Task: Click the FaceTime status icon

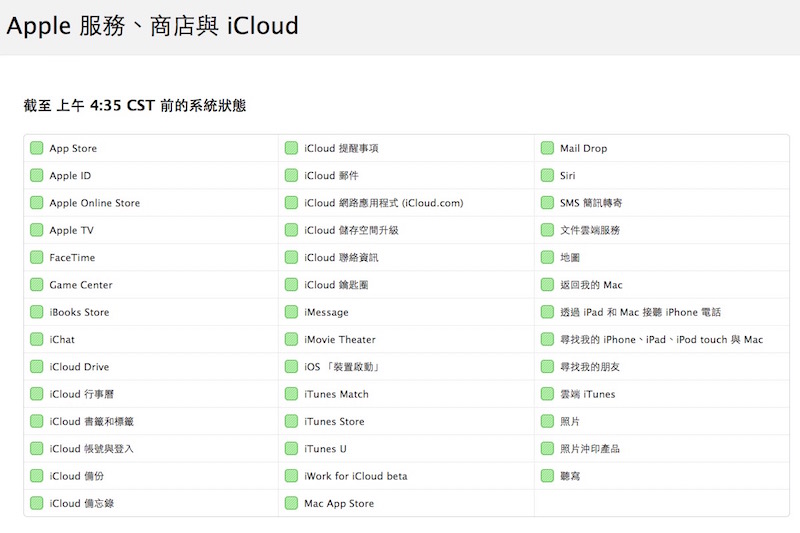Action: click(36, 257)
